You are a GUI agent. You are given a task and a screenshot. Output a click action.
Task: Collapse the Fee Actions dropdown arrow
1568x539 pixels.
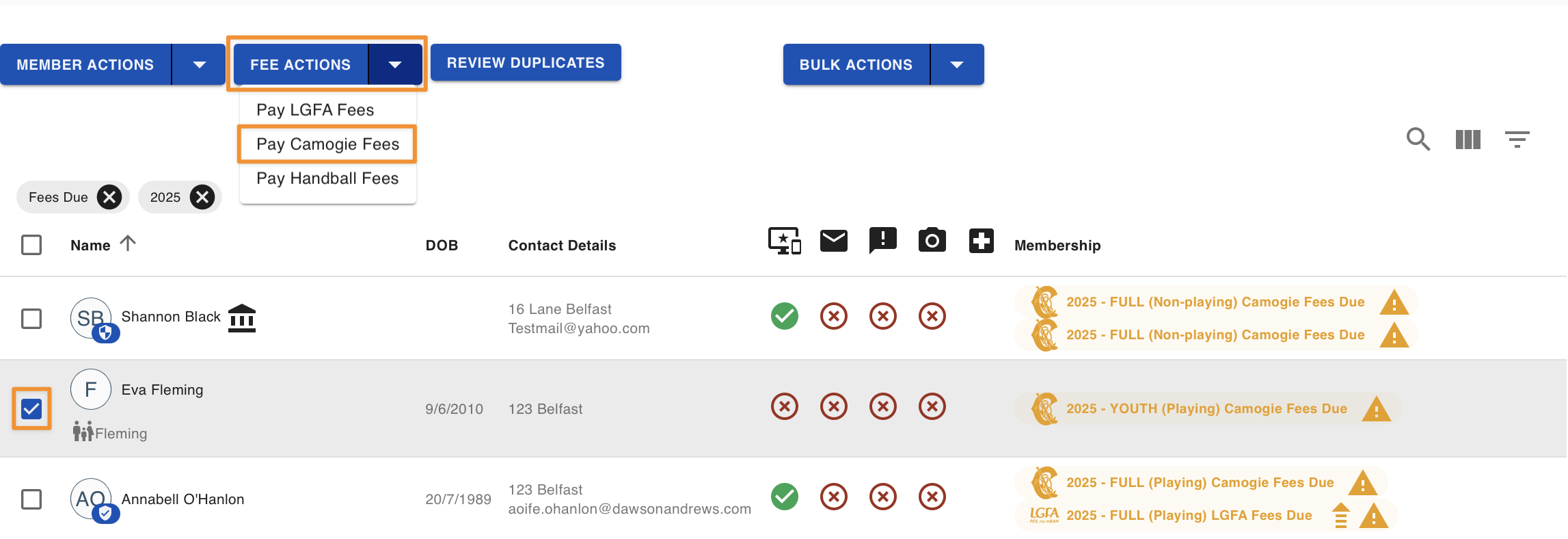coord(395,64)
